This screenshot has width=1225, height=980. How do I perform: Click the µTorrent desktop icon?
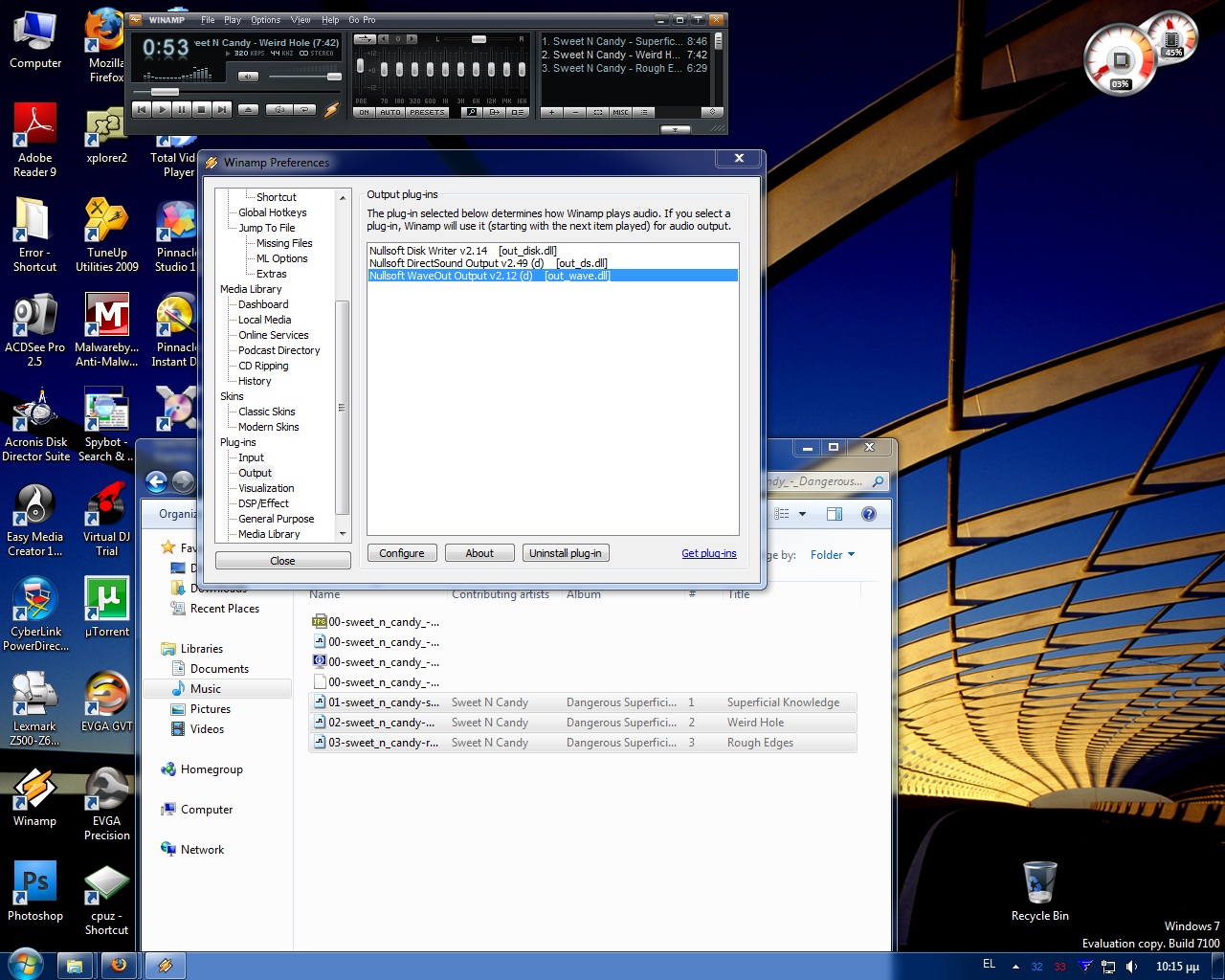(x=107, y=607)
